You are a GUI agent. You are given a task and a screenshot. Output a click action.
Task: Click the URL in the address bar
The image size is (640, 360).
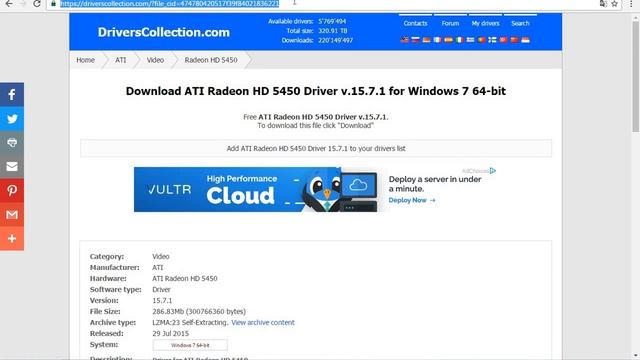169,4
